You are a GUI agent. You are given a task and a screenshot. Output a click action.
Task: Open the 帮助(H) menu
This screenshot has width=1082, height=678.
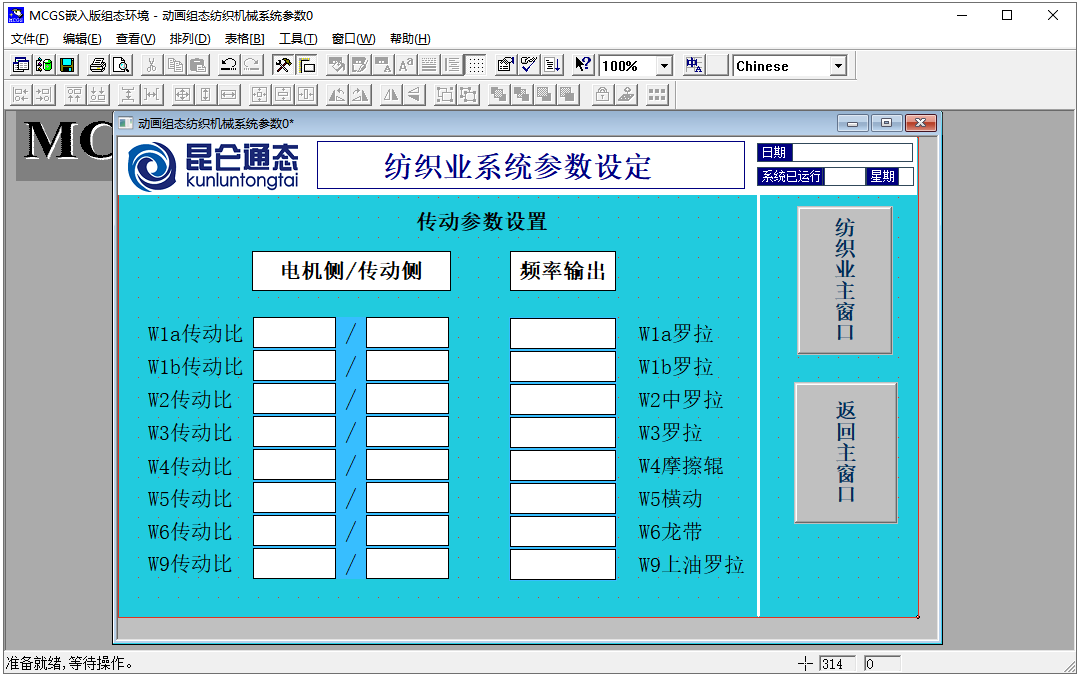[410, 39]
